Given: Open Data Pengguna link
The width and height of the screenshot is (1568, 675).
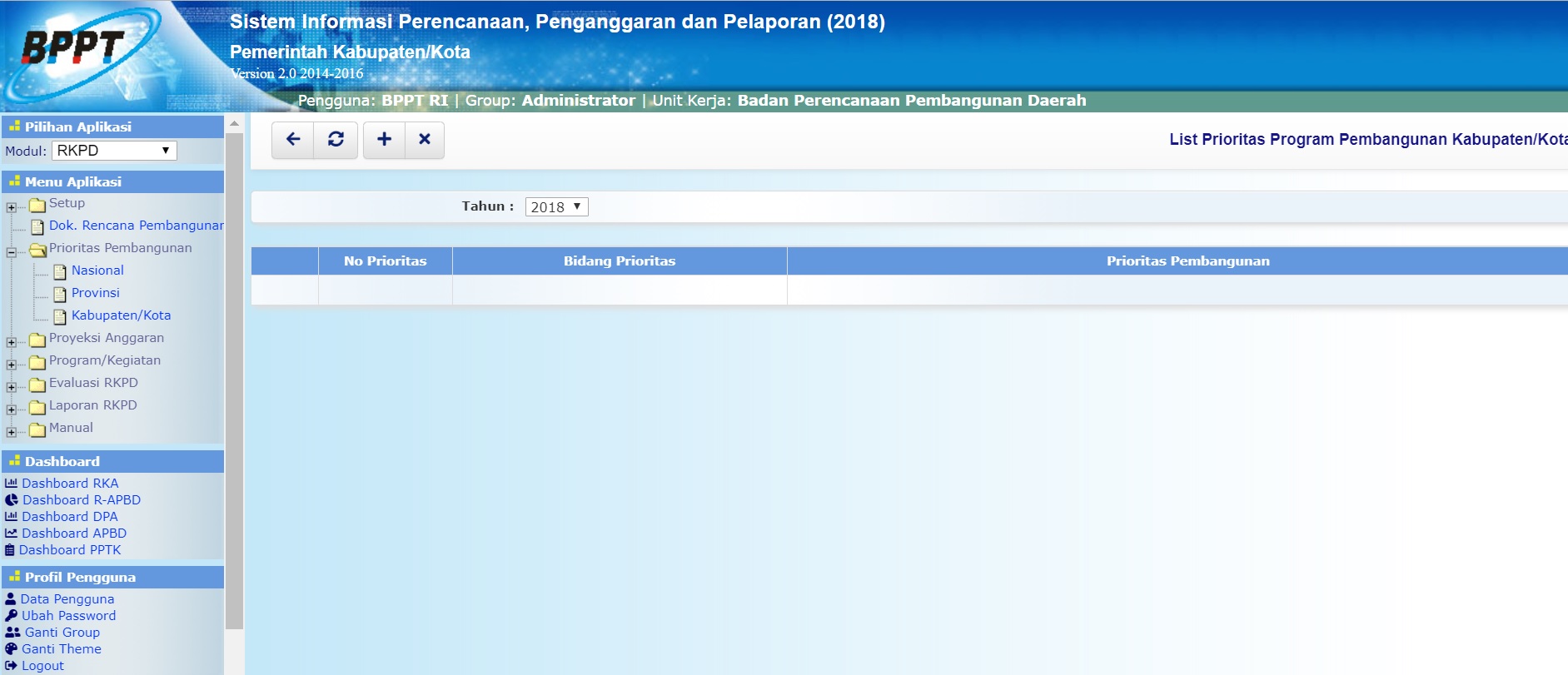Looking at the screenshot, I should click(67, 599).
